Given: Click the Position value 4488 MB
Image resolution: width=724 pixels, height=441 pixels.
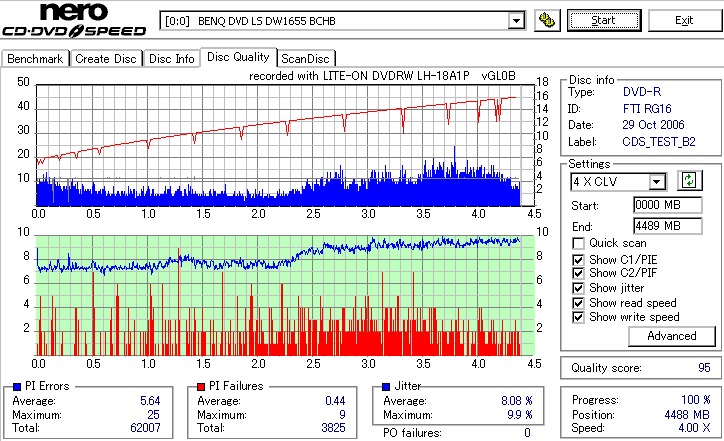Looking at the screenshot, I should click(687, 415).
